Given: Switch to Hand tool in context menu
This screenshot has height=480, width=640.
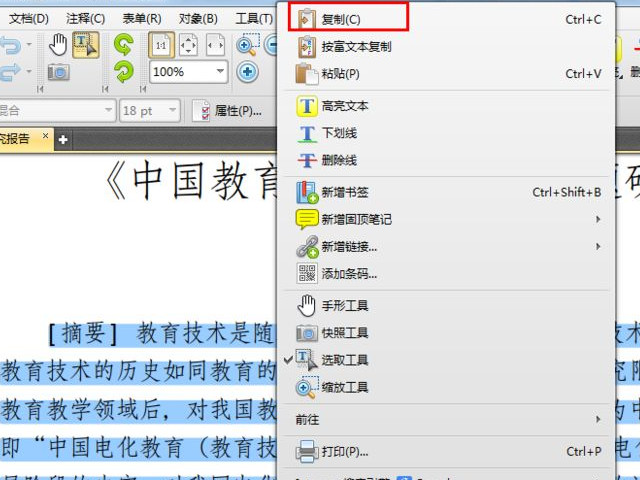Looking at the screenshot, I should point(448,306).
